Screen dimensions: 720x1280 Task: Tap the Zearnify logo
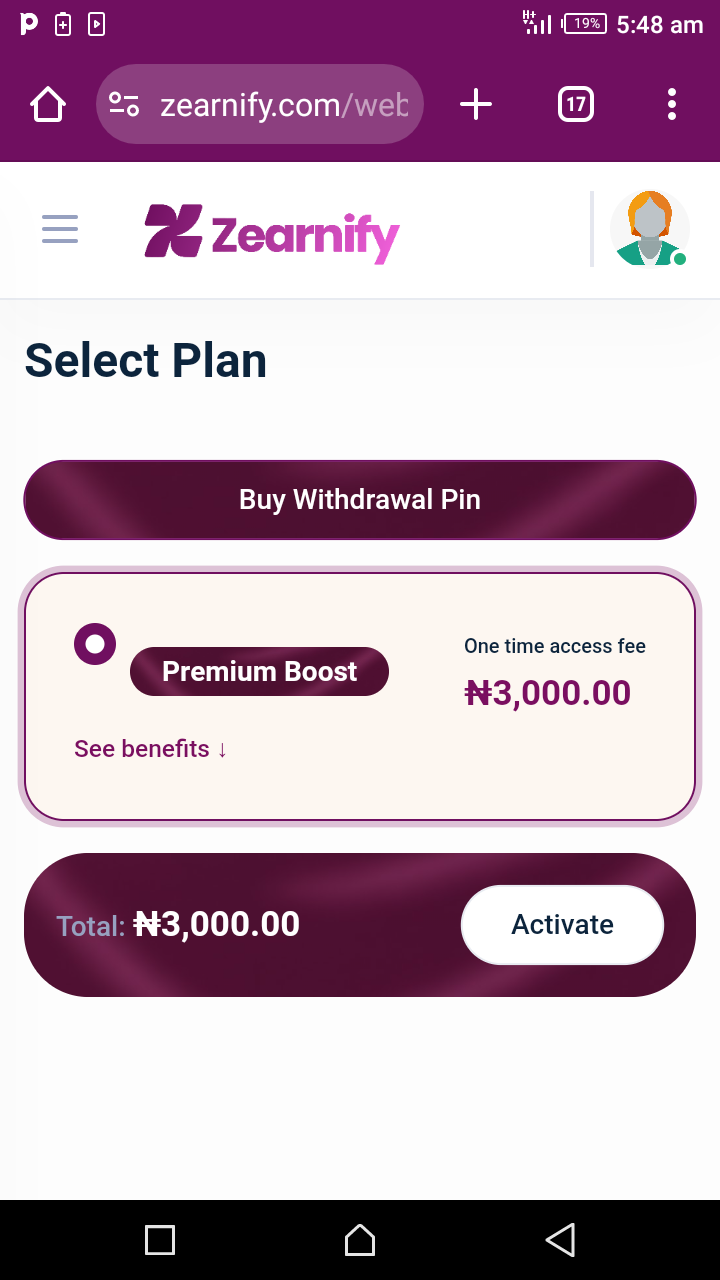(272, 233)
